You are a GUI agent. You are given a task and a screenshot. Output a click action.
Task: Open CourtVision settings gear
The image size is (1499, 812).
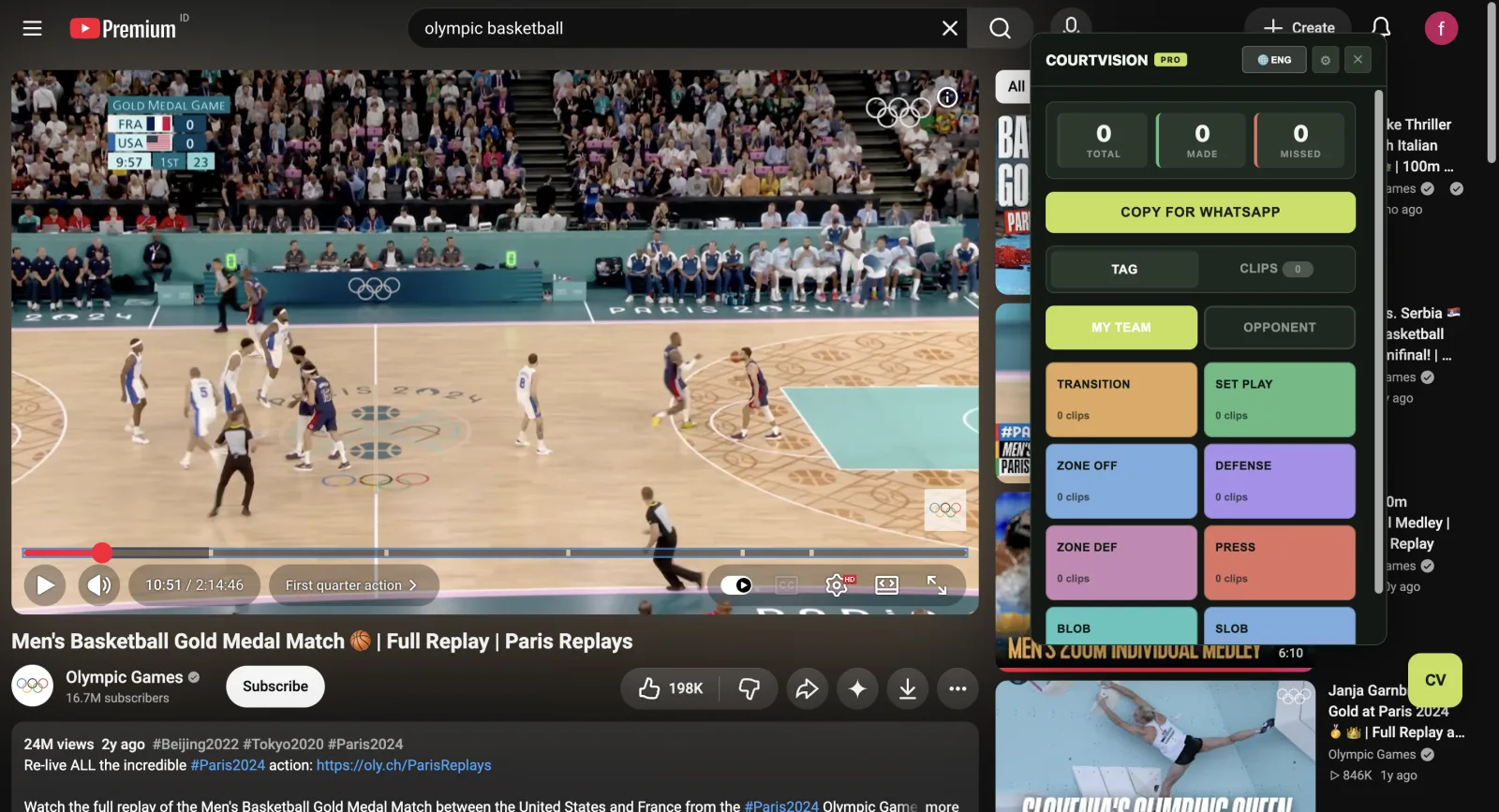point(1325,60)
